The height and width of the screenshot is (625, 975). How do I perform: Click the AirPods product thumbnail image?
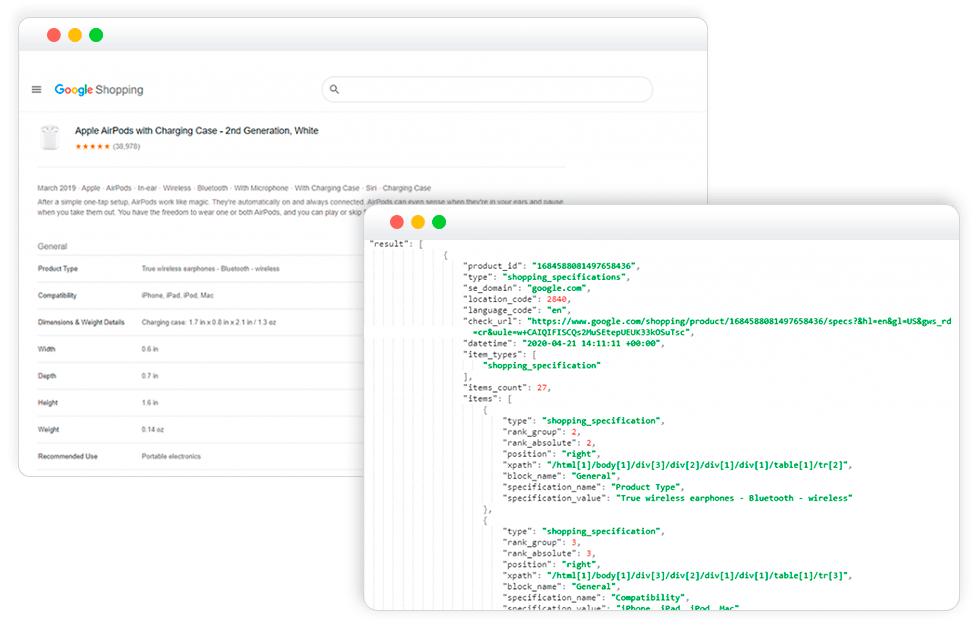[50, 137]
